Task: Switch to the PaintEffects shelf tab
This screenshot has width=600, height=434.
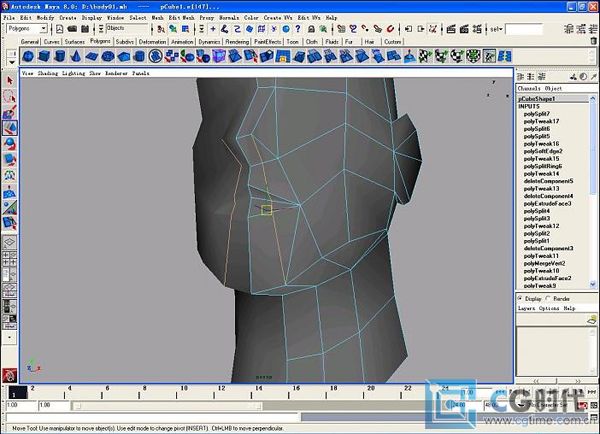Action: (x=267, y=42)
